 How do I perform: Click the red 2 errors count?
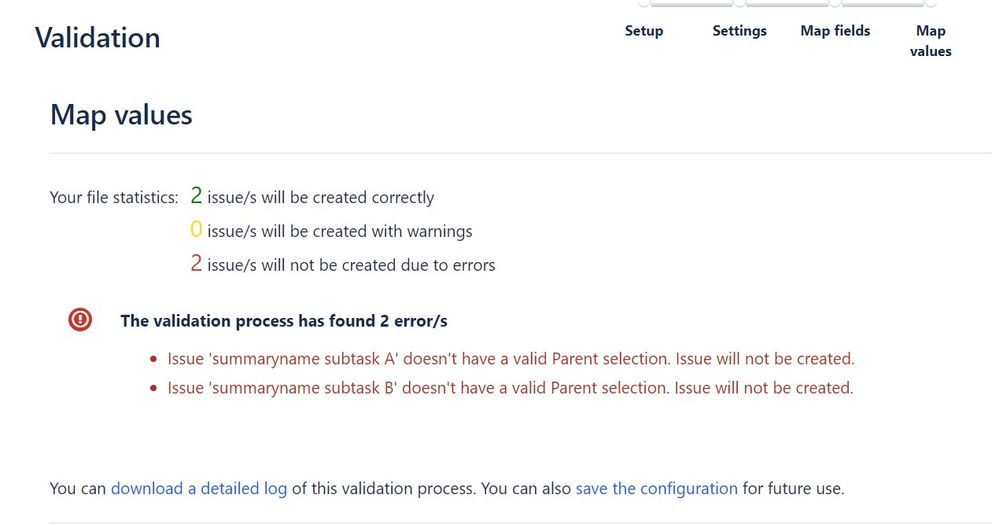pos(196,263)
